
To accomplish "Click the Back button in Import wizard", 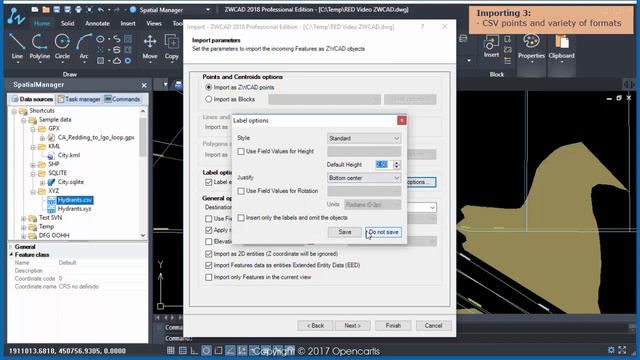I will pyautogui.click(x=315, y=326).
